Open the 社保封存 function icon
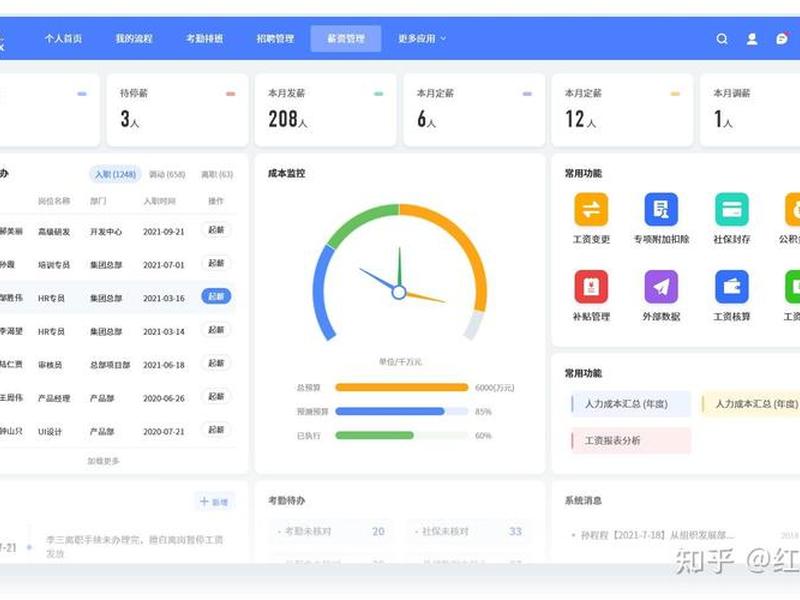Image resolution: width=800 pixels, height=600 pixels. tap(732, 209)
